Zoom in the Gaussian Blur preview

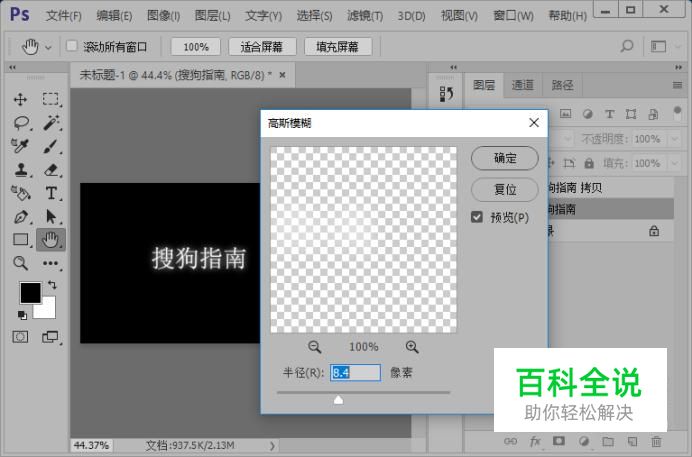(x=412, y=347)
